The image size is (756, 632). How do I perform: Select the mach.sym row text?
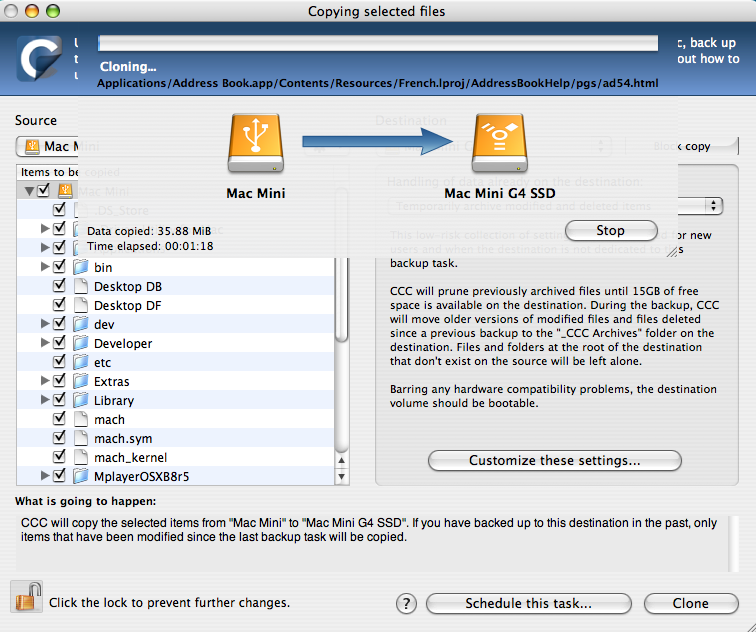[123, 439]
